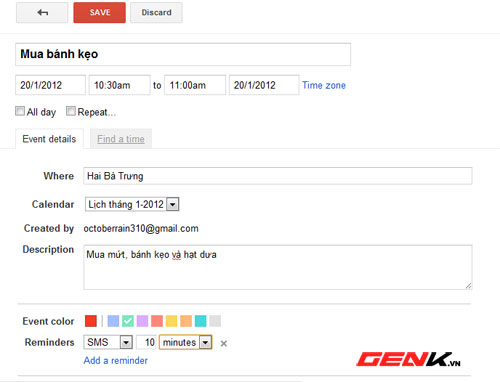Remove the SMS reminder with X icon
The image size is (500, 382).
tap(224, 343)
